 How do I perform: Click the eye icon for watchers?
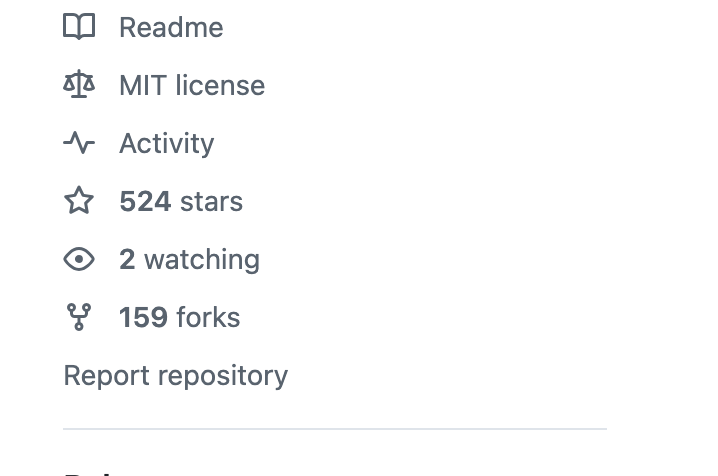79,259
